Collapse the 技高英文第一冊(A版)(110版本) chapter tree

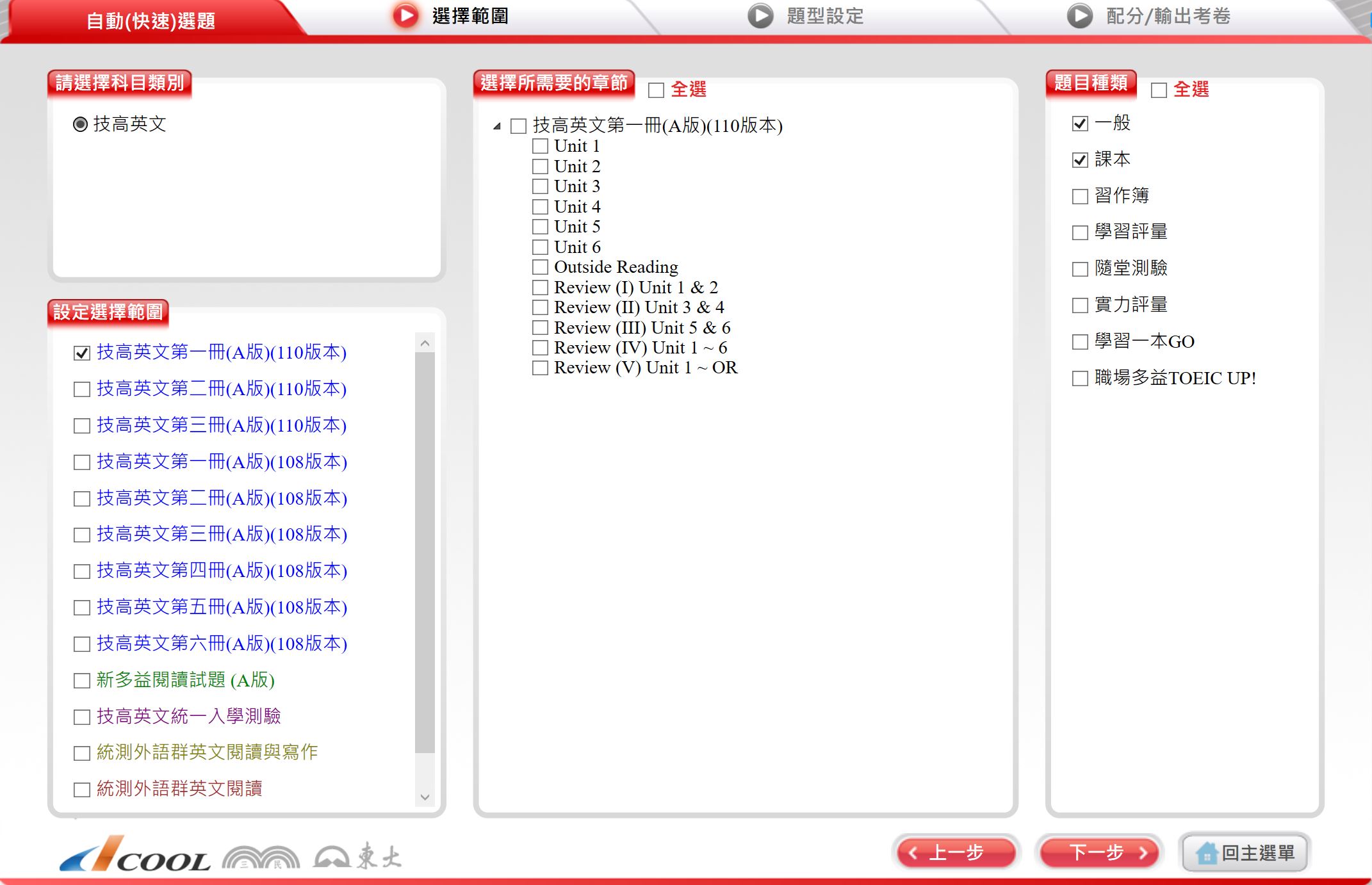[x=497, y=126]
